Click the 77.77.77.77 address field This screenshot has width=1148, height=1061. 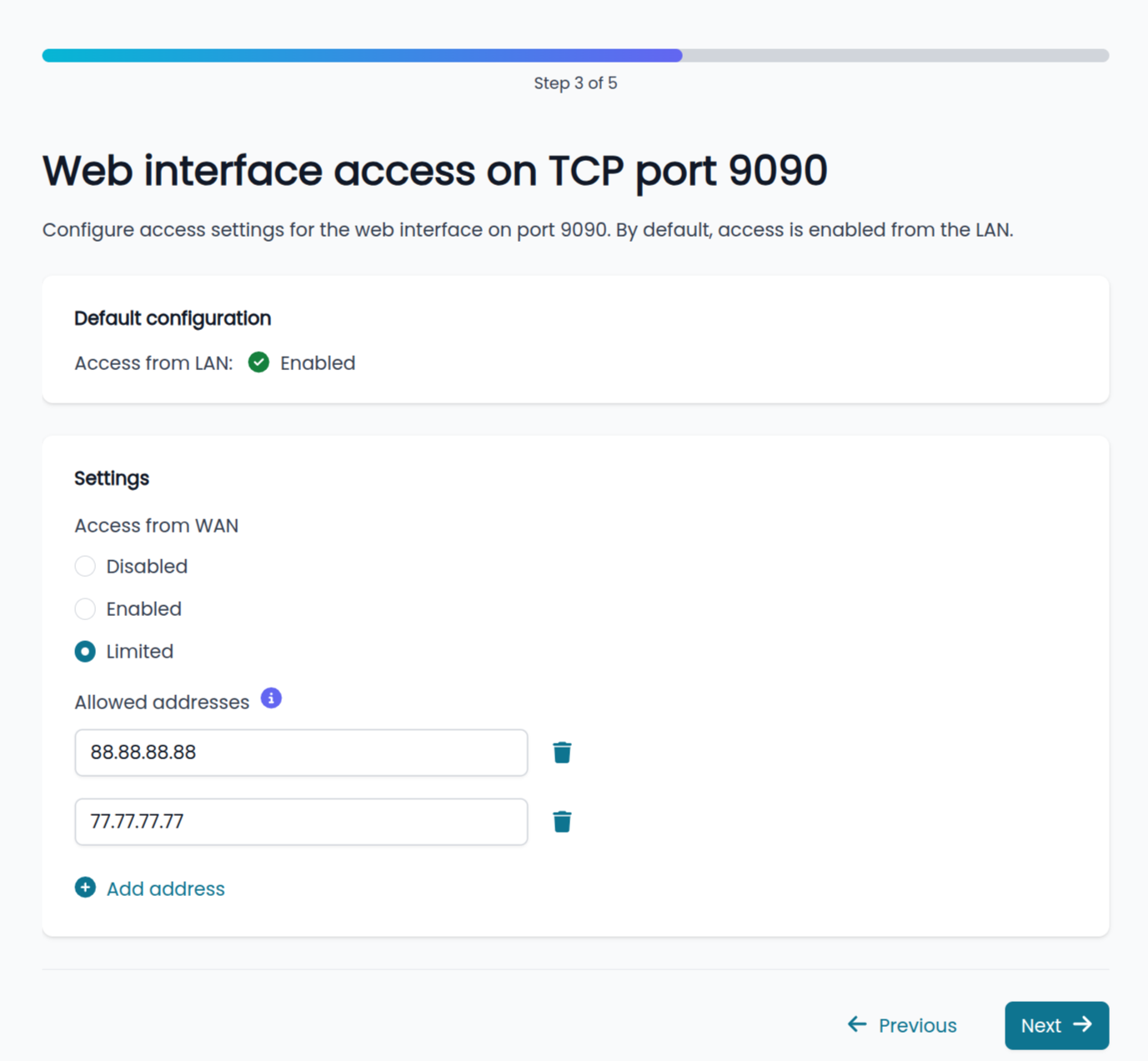pos(301,822)
